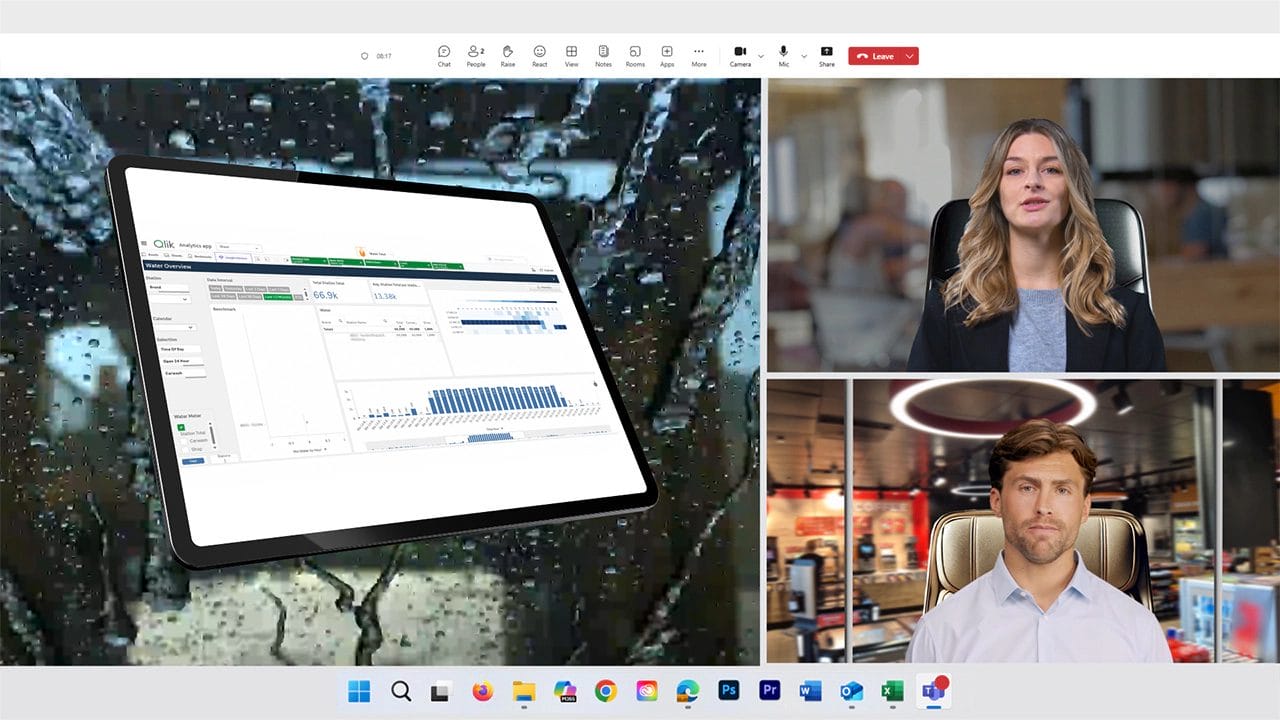Mute the microphone
The height and width of the screenshot is (720, 1280).
pyautogui.click(x=783, y=52)
